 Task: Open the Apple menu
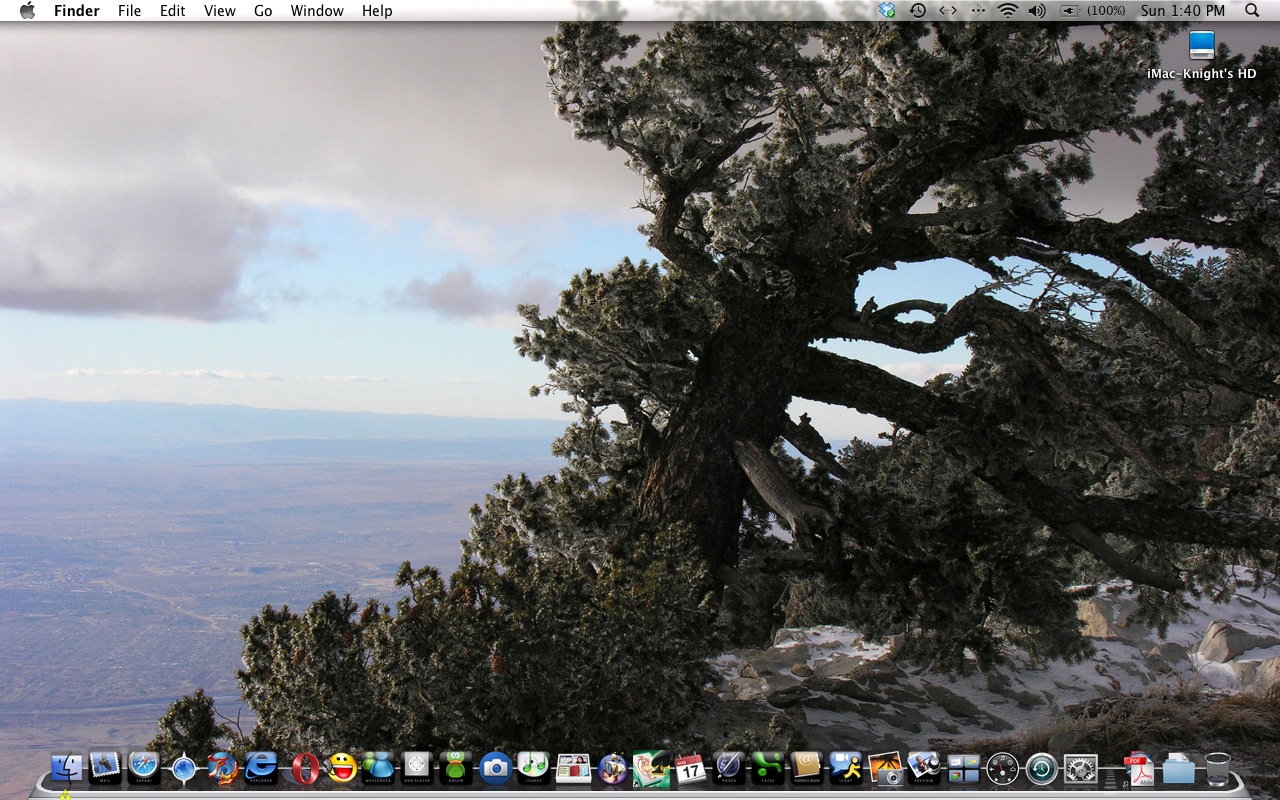click(27, 10)
